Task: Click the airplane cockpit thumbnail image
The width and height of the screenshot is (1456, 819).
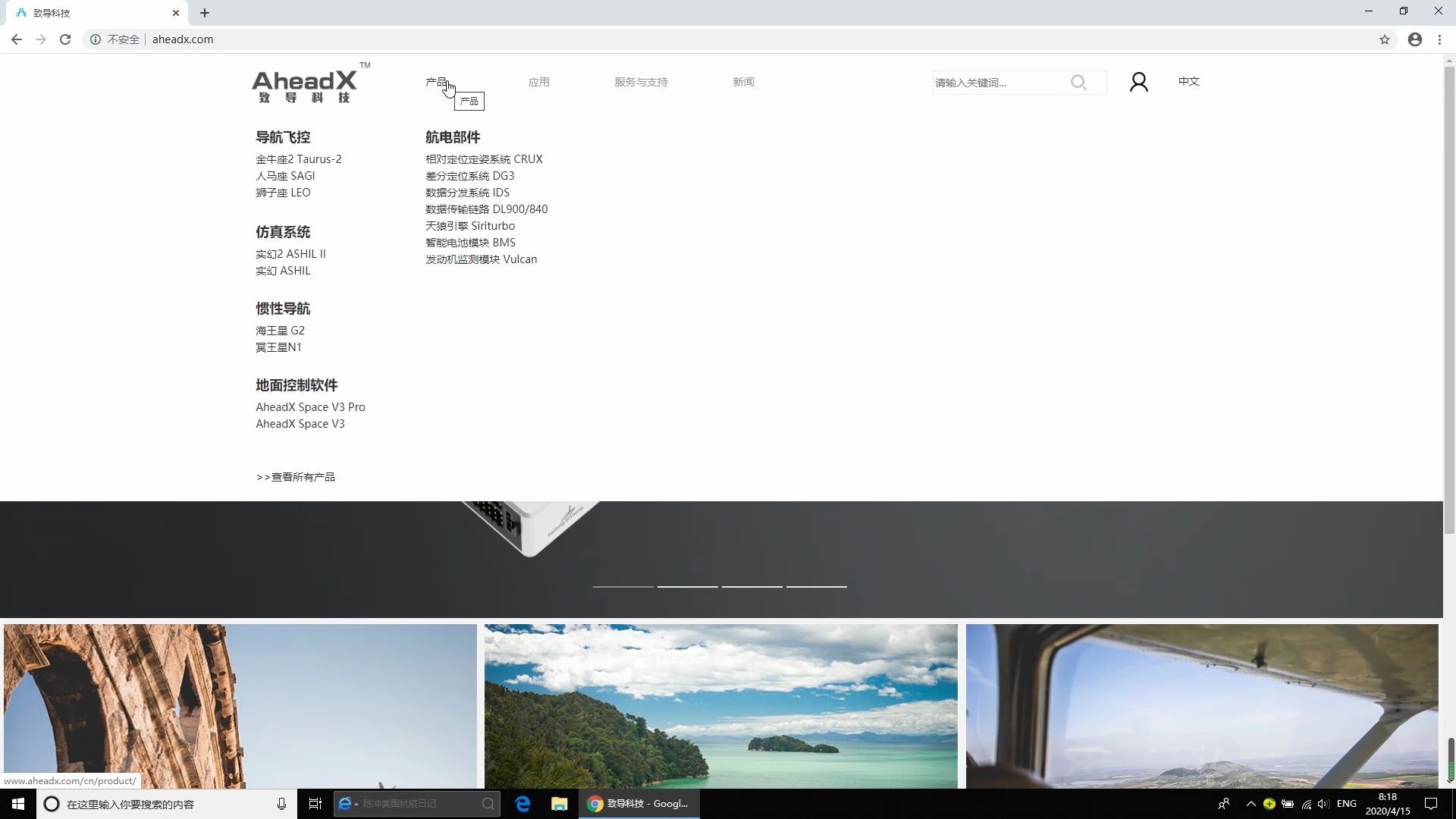Action: click(x=1202, y=706)
